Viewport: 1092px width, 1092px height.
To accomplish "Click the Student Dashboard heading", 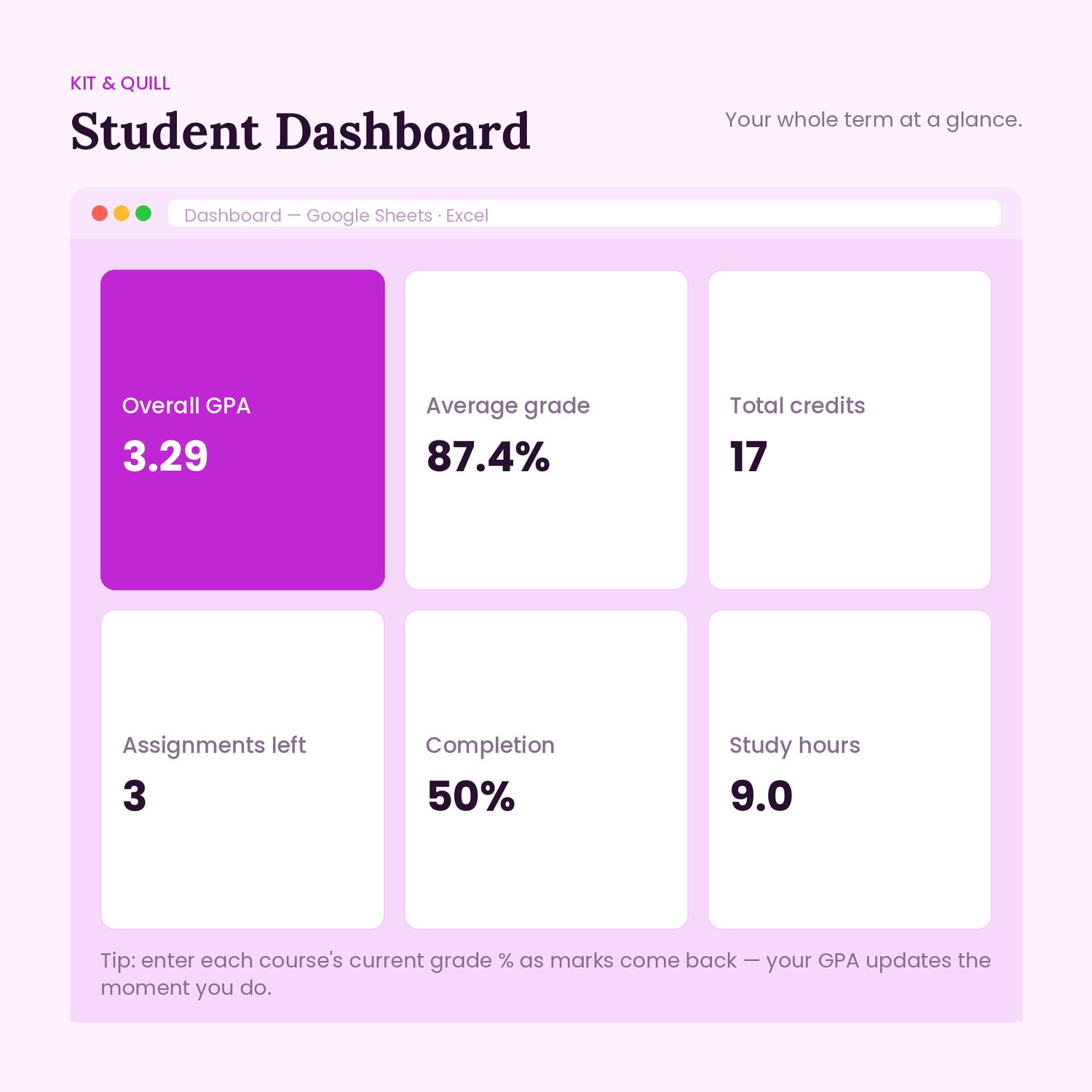I will [x=301, y=132].
